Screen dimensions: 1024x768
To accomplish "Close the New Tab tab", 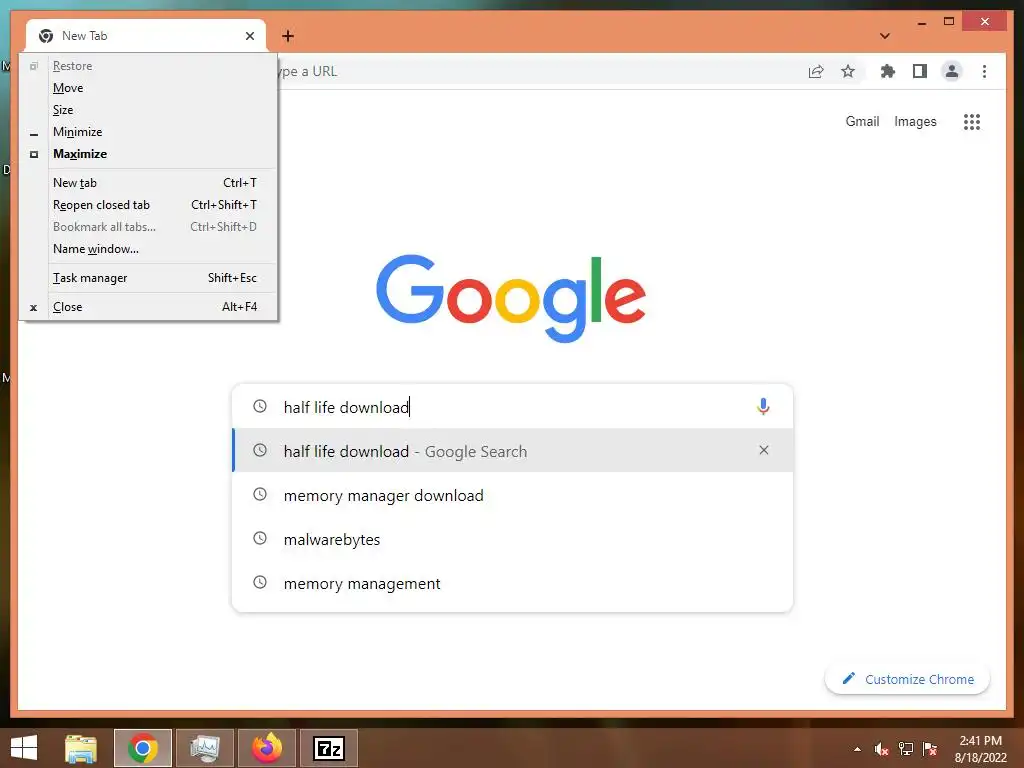I will coord(249,36).
